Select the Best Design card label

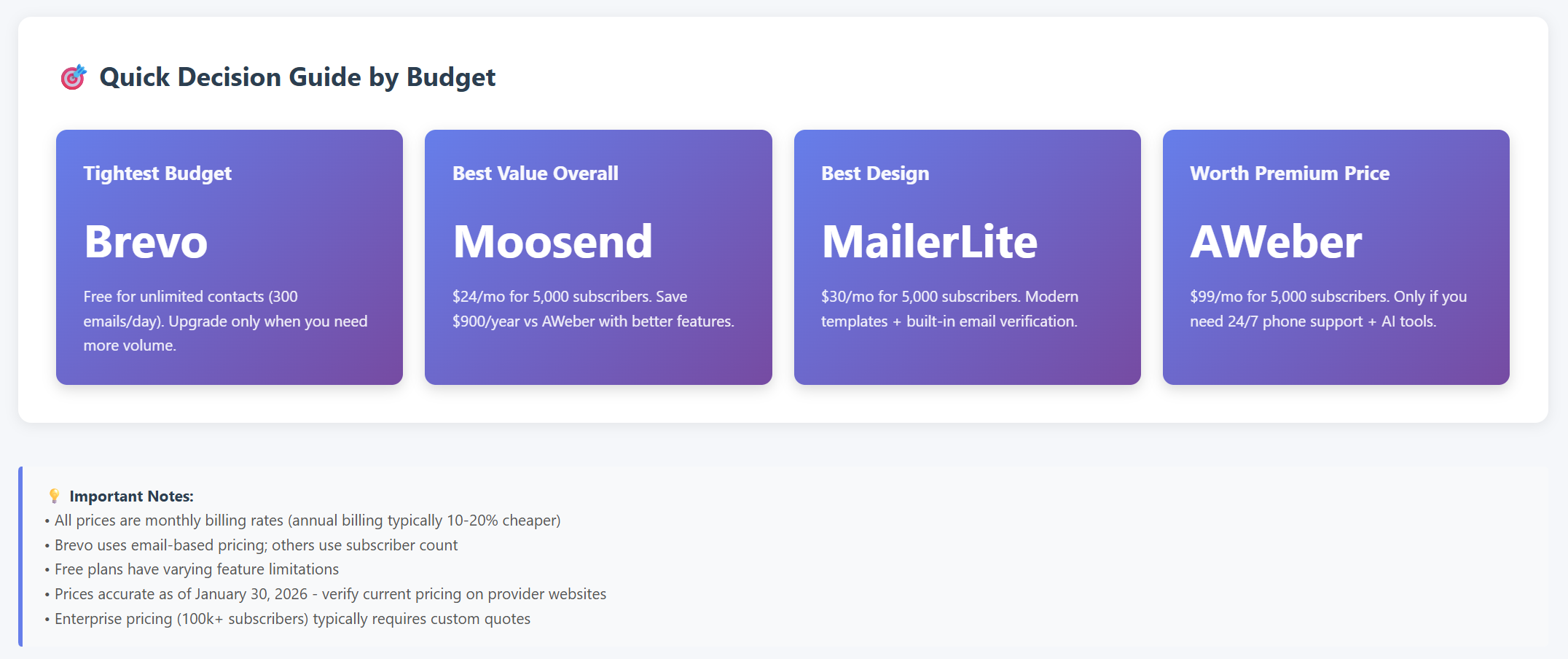(x=875, y=173)
